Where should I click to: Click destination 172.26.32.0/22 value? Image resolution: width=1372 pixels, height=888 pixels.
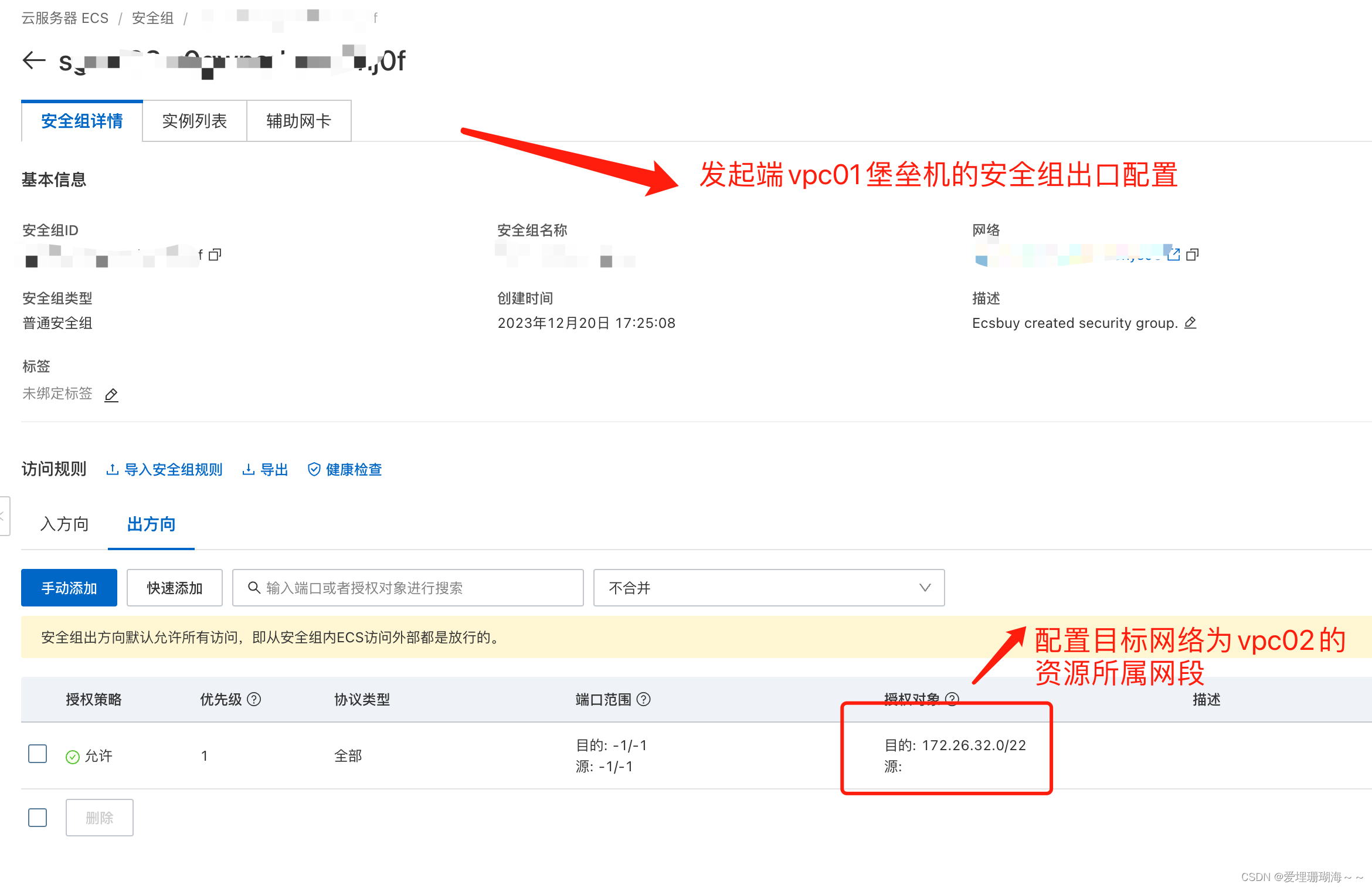tap(974, 745)
